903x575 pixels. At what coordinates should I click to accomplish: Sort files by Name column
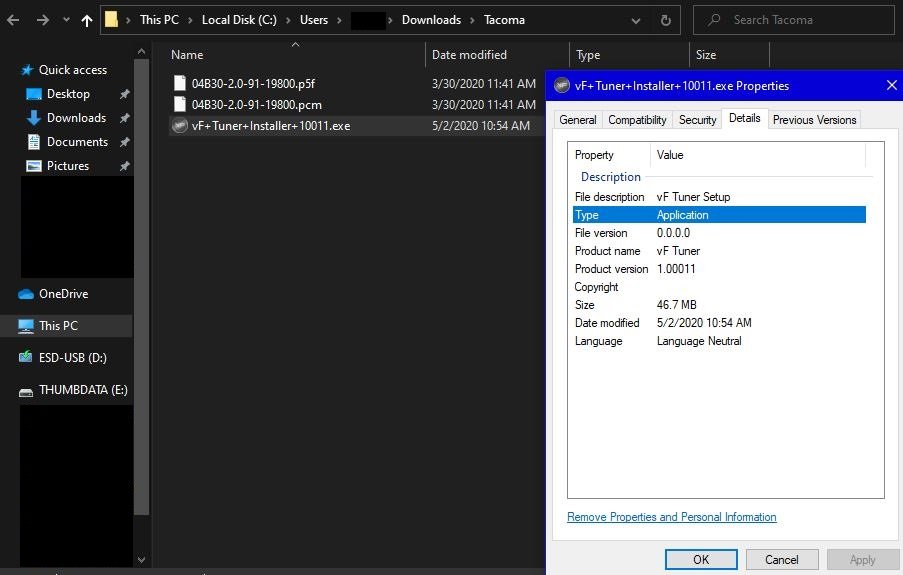coord(187,55)
